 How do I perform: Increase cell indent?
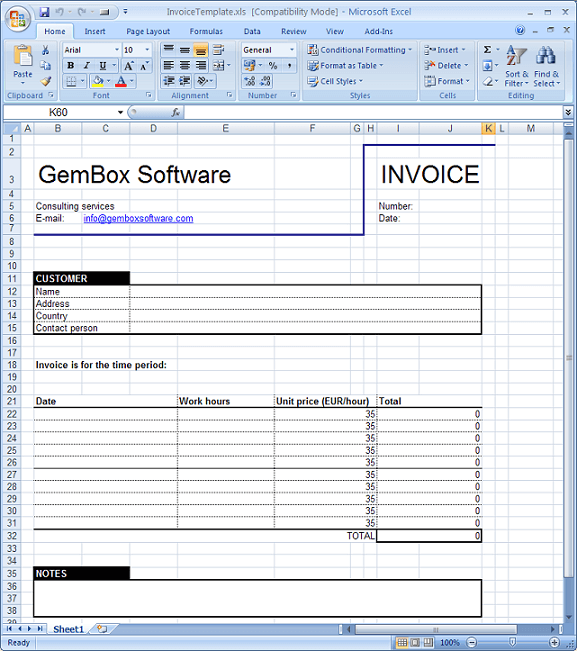click(x=185, y=81)
